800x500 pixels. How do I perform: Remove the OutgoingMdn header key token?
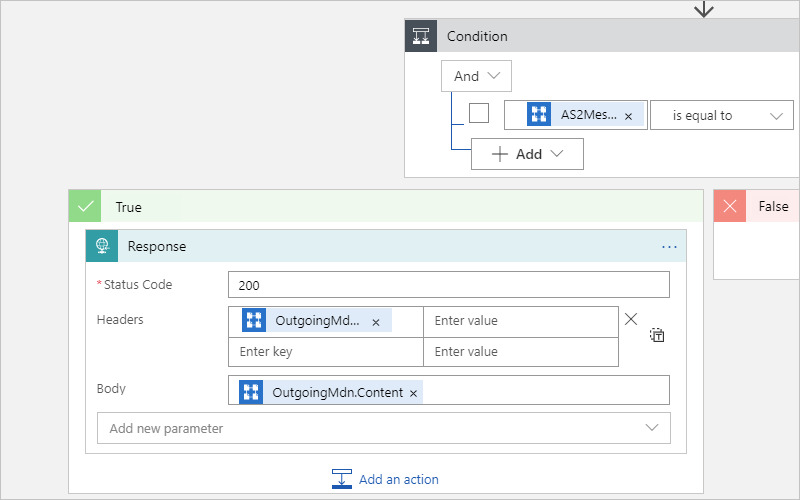point(376,322)
